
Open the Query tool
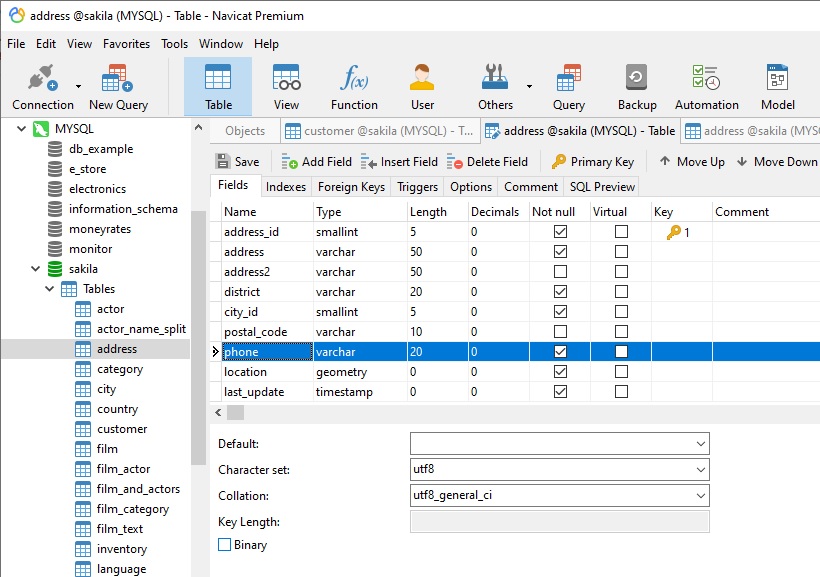(x=568, y=85)
